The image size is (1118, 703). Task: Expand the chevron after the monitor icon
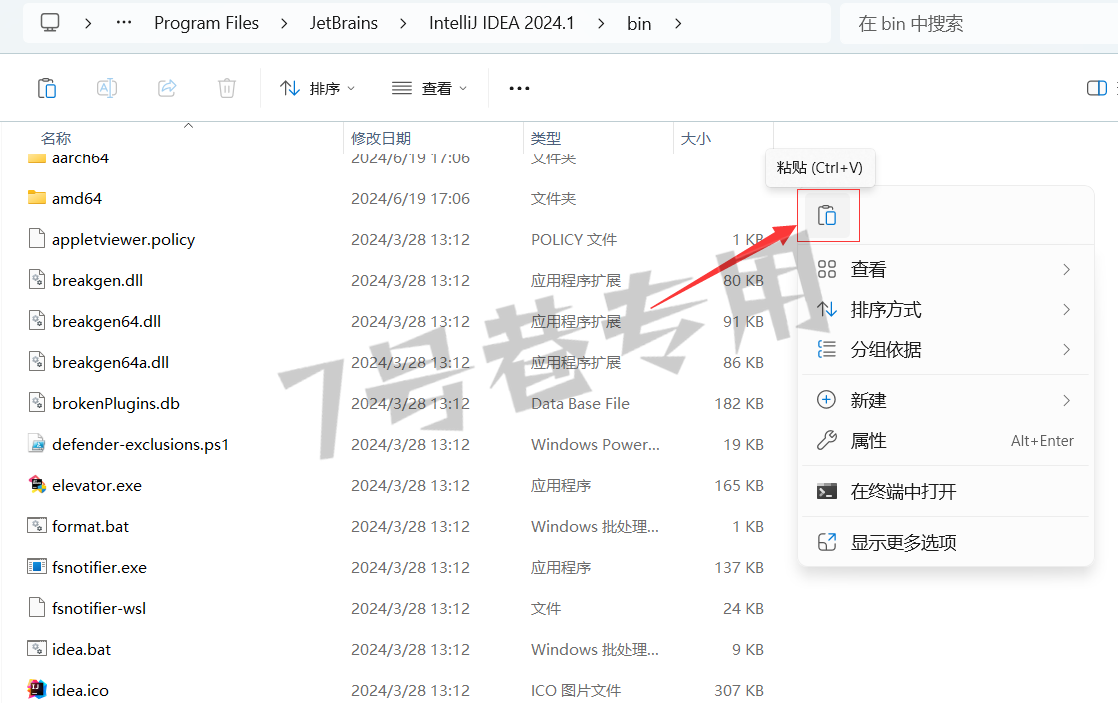coord(88,23)
